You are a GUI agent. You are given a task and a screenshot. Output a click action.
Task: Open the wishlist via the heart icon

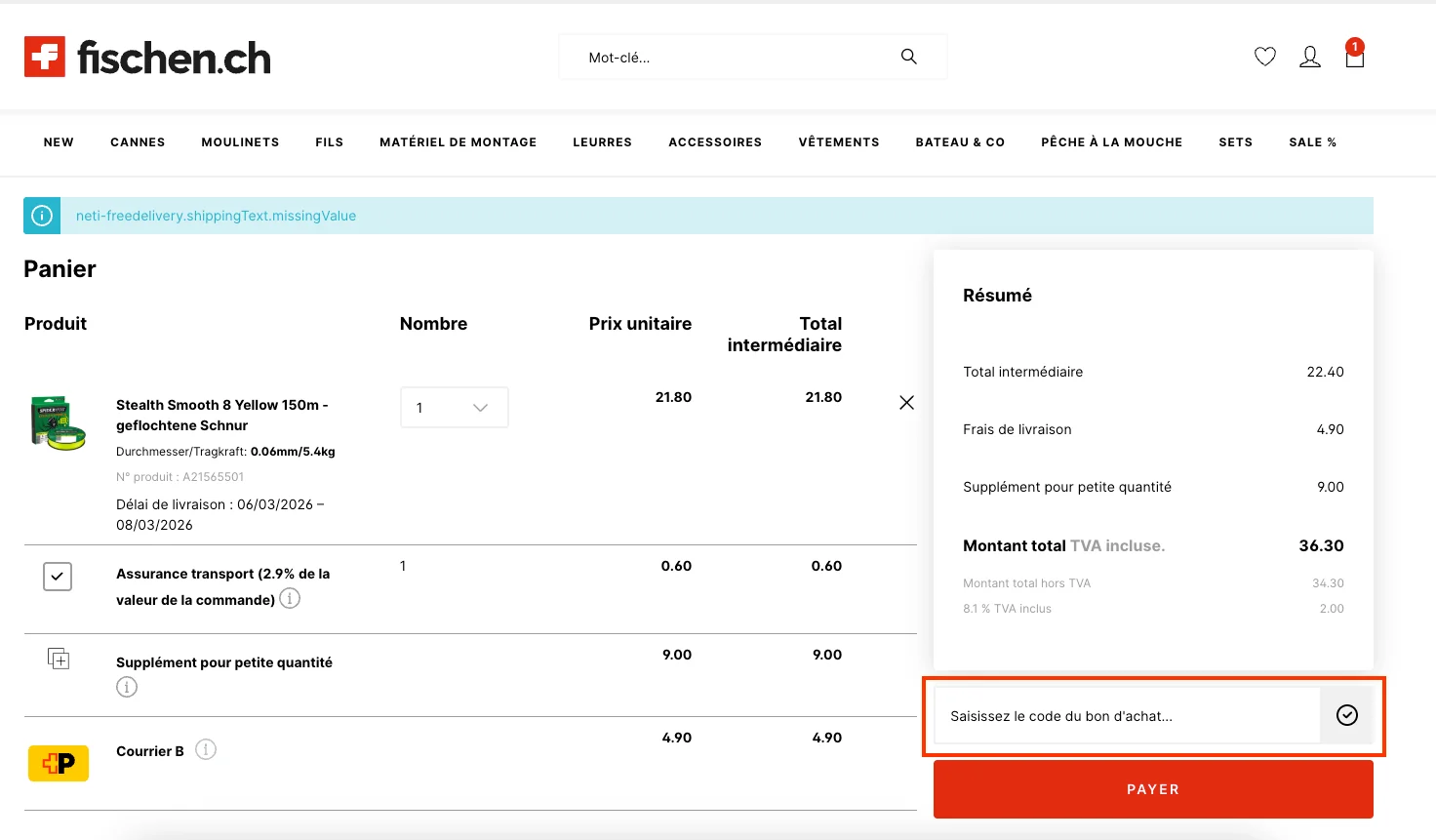1264,57
